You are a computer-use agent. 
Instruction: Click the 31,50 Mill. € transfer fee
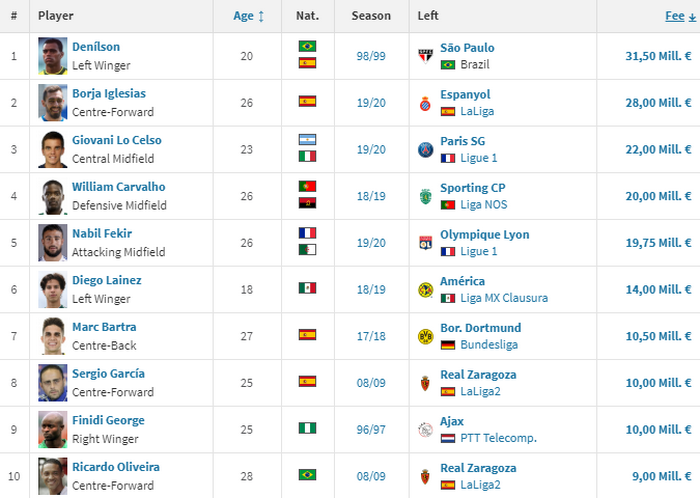(655, 56)
